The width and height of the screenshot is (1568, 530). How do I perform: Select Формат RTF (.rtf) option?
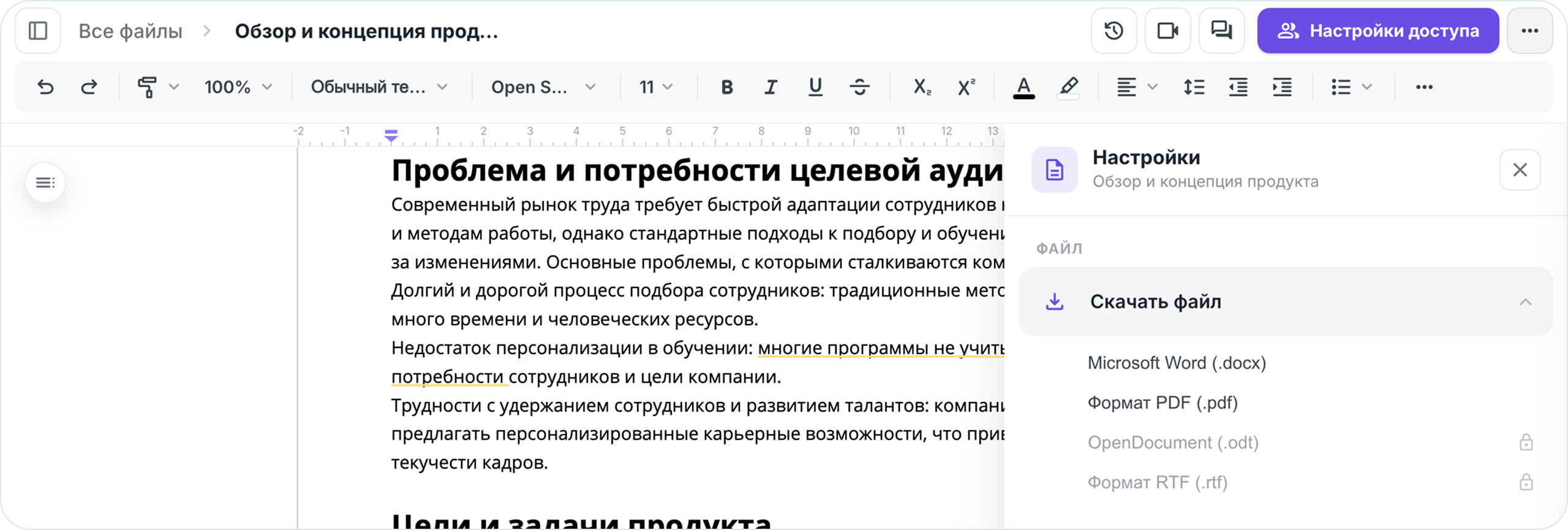pos(1157,482)
